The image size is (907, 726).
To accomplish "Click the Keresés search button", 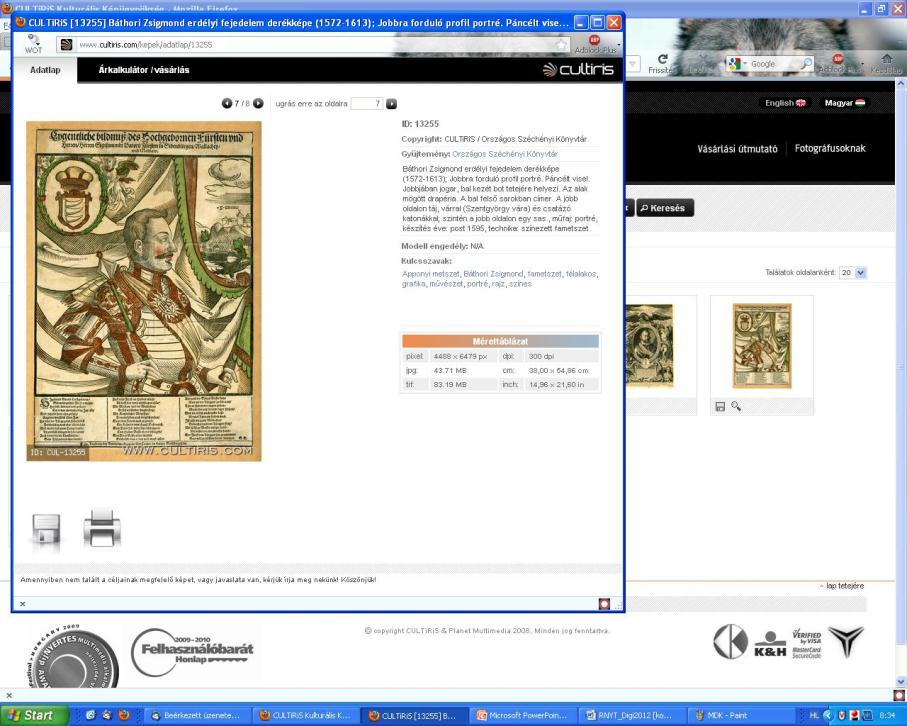I will 665,208.
